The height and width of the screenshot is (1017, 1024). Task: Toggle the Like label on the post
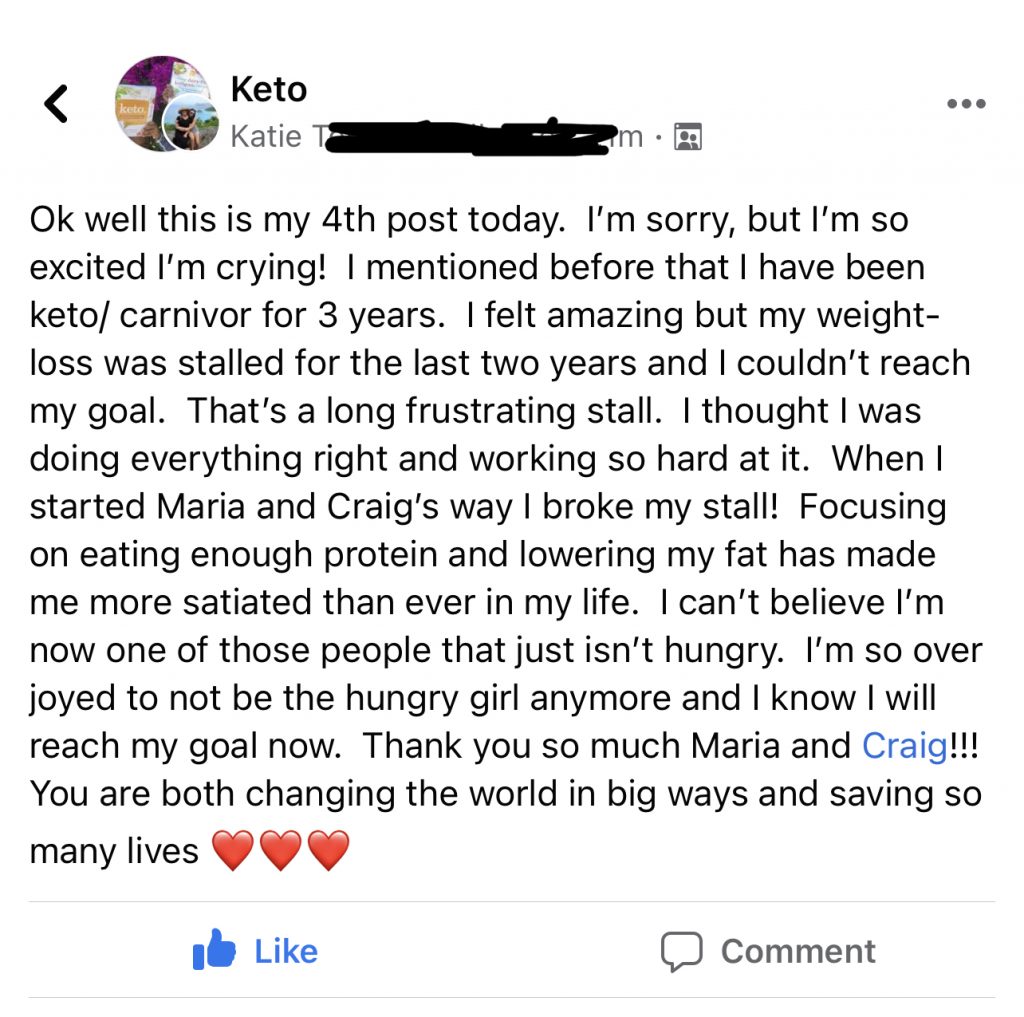(286, 952)
